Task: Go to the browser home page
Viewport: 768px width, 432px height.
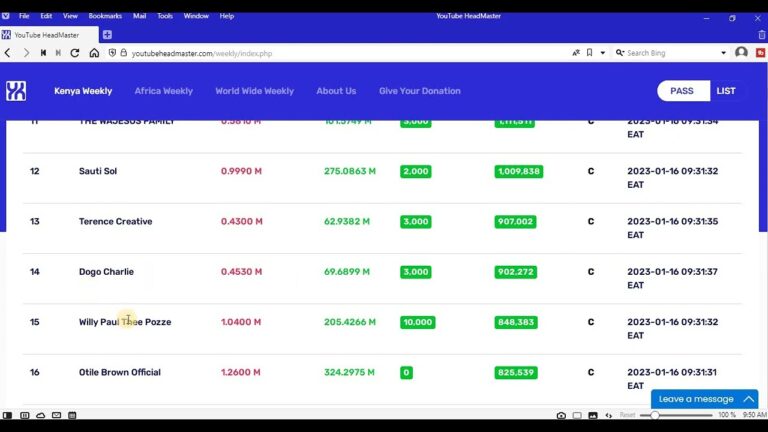Action: pos(94,53)
